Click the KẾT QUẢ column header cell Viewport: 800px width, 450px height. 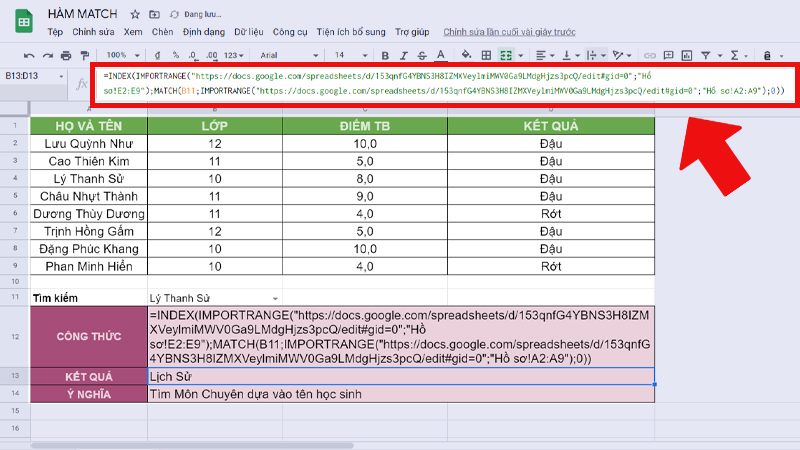click(x=550, y=126)
